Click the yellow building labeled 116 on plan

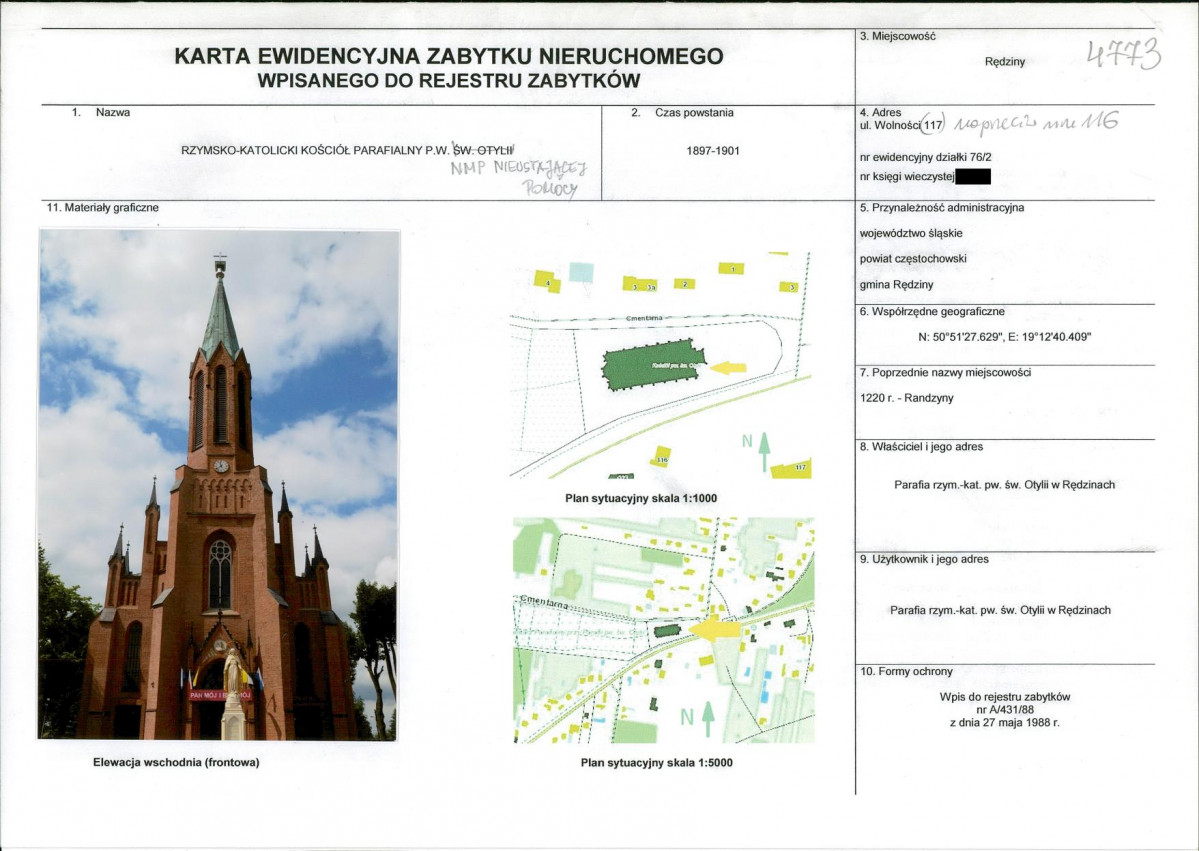click(x=661, y=457)
